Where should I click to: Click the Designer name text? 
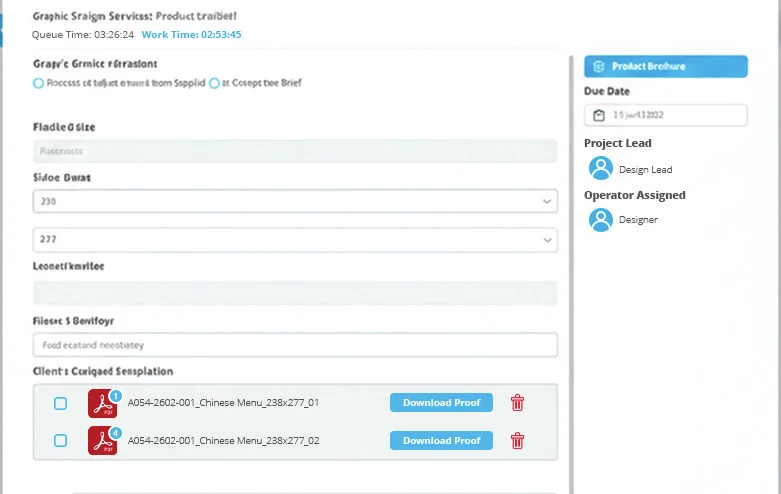pyautogui.click(x=638, y=220)
